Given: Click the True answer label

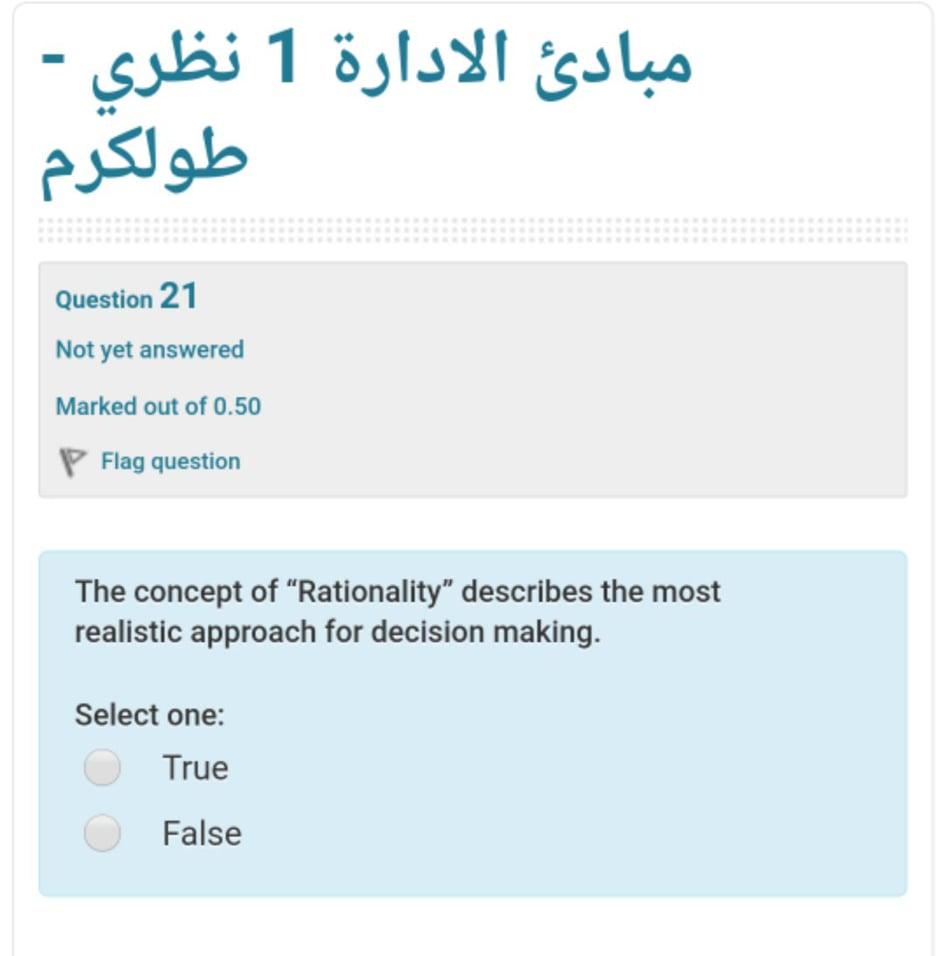Looking at the screenshot, I should pos(196,767).
